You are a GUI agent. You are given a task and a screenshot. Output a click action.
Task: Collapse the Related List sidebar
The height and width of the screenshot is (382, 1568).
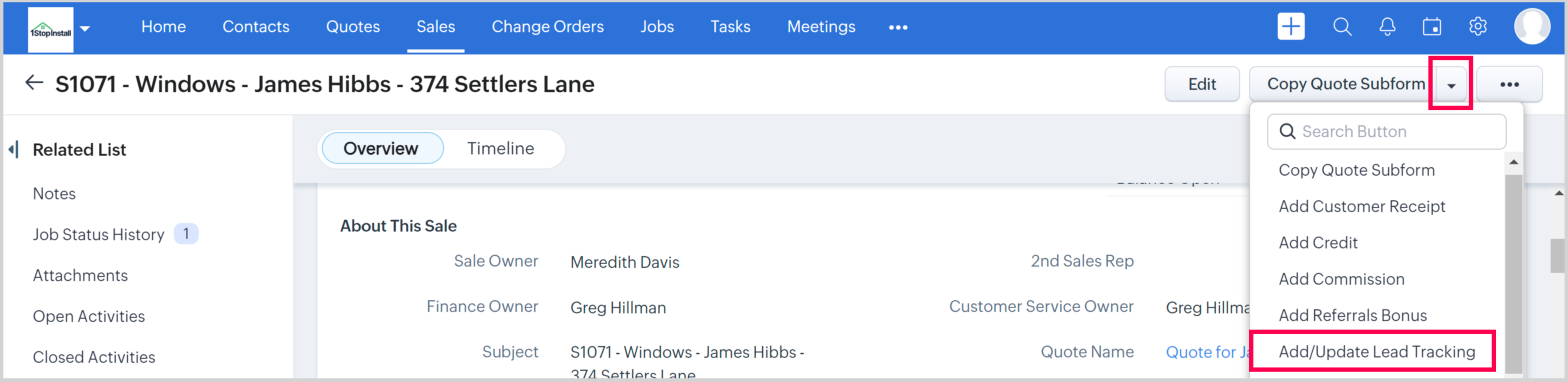[x=13, y=149]
